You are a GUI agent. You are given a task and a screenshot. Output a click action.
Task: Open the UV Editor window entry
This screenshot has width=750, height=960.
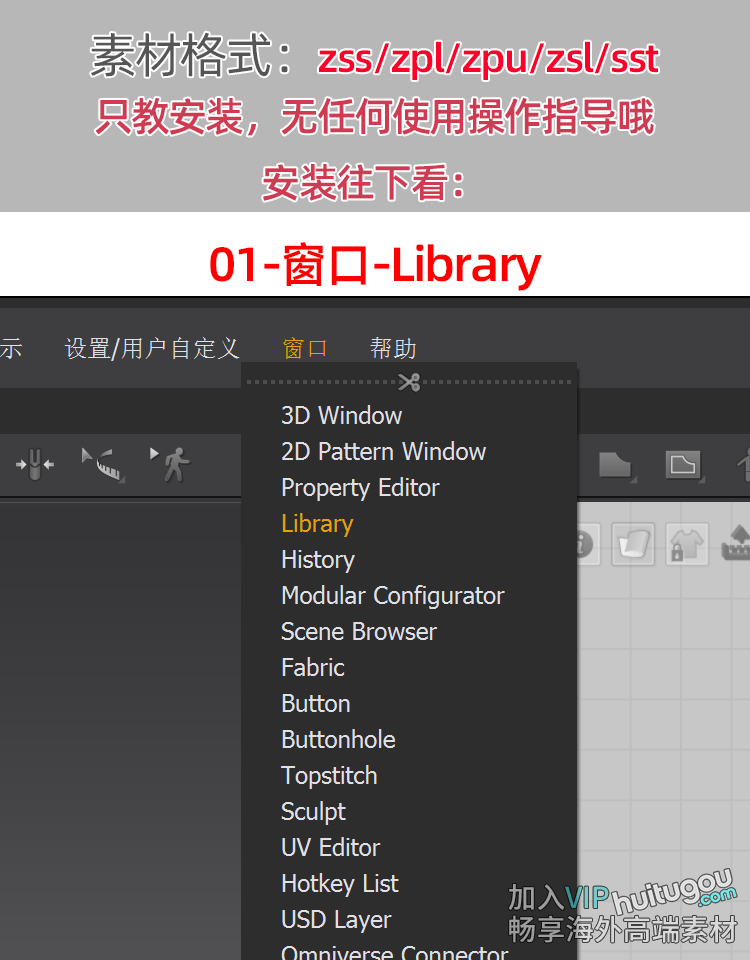(331, 848)
